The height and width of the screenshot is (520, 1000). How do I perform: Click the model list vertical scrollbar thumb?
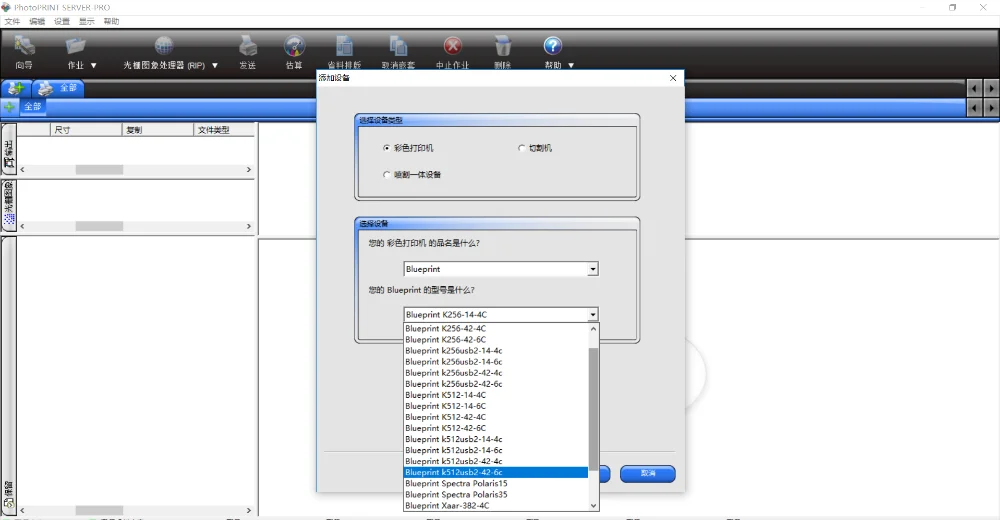pos(593,408)
